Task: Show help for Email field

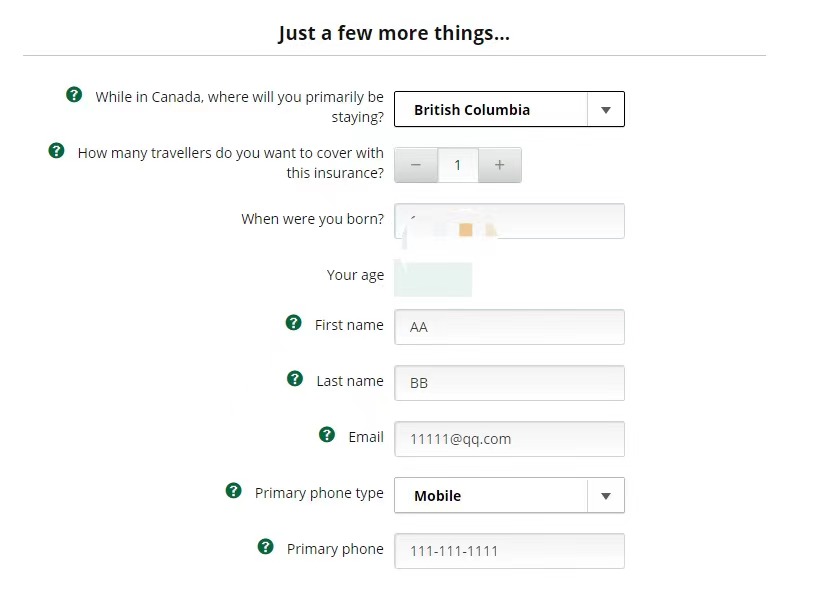Action: tap(327, 435)
